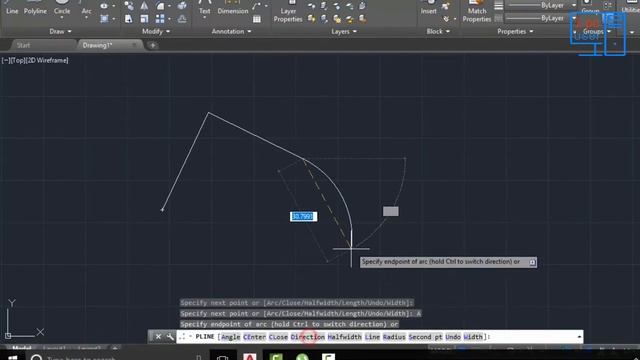This screenshot has width=640, height=360.
Task: Choose the Direction option in command line
Action: [308, 337]
